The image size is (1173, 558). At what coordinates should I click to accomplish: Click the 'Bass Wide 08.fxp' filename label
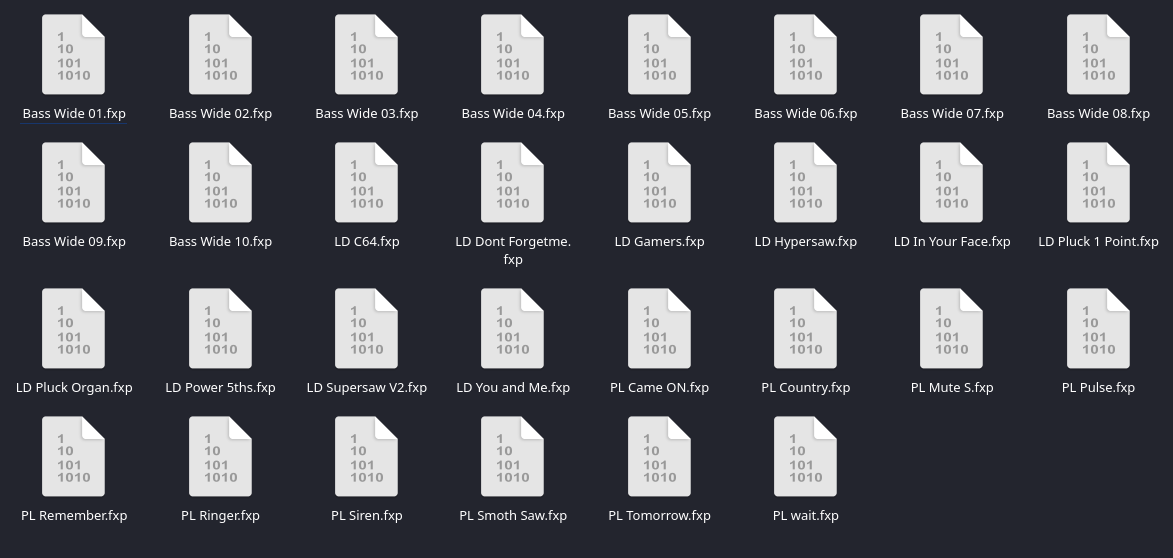click(x=1098, y=114)
